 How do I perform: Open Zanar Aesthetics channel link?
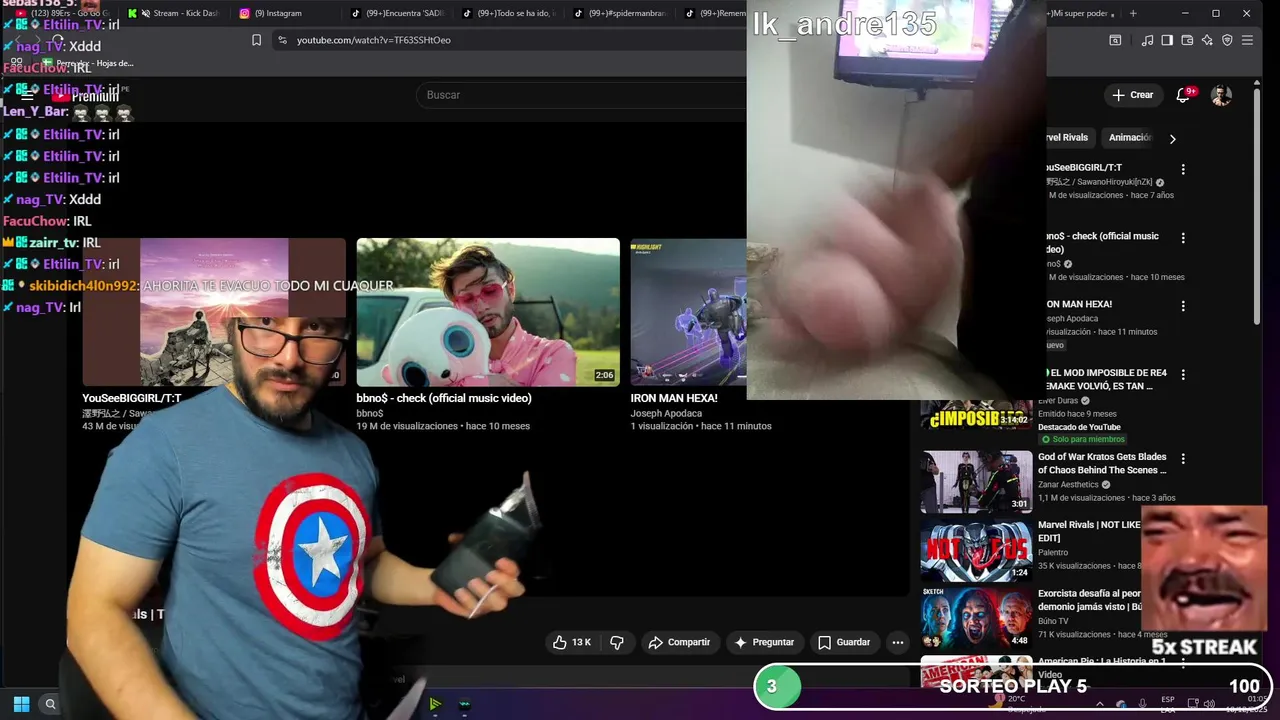tap(1068, 485)
